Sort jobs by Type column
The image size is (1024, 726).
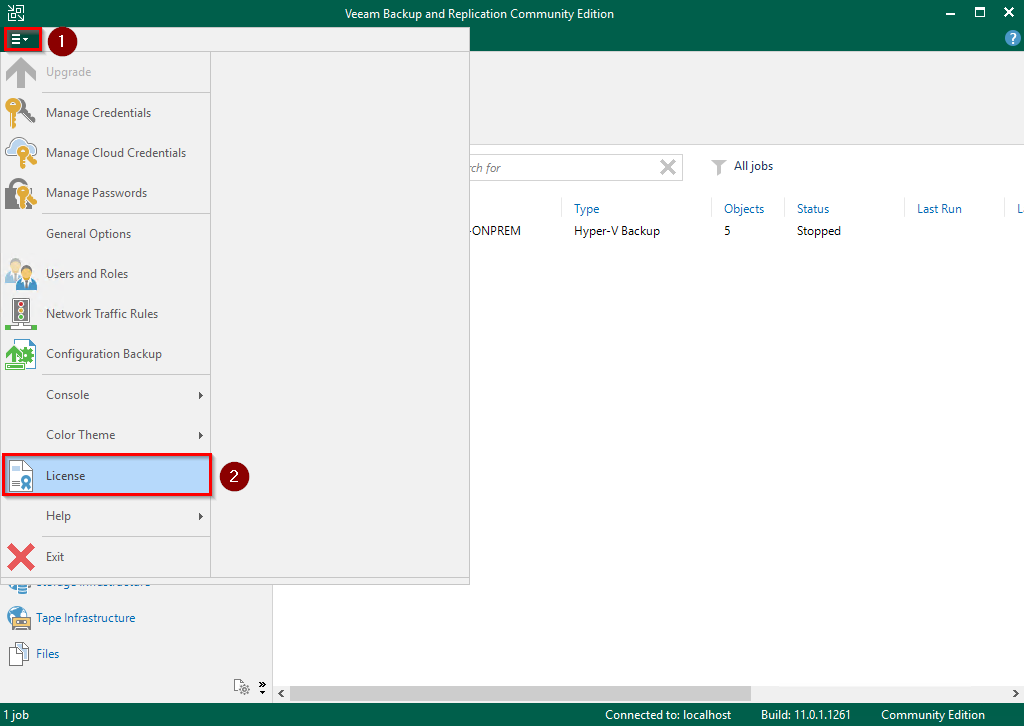586,209
